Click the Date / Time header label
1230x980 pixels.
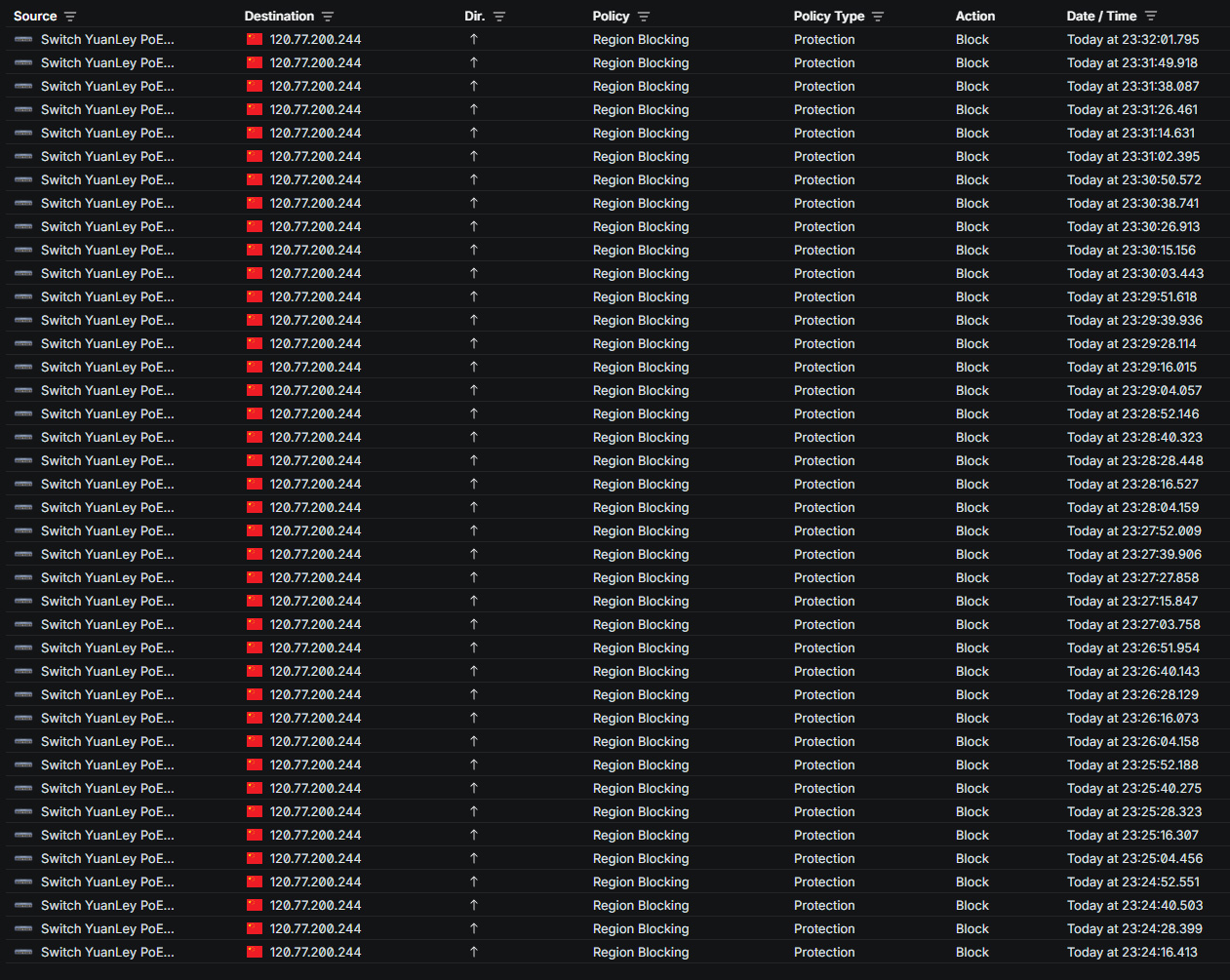[x=1101, y=17]
